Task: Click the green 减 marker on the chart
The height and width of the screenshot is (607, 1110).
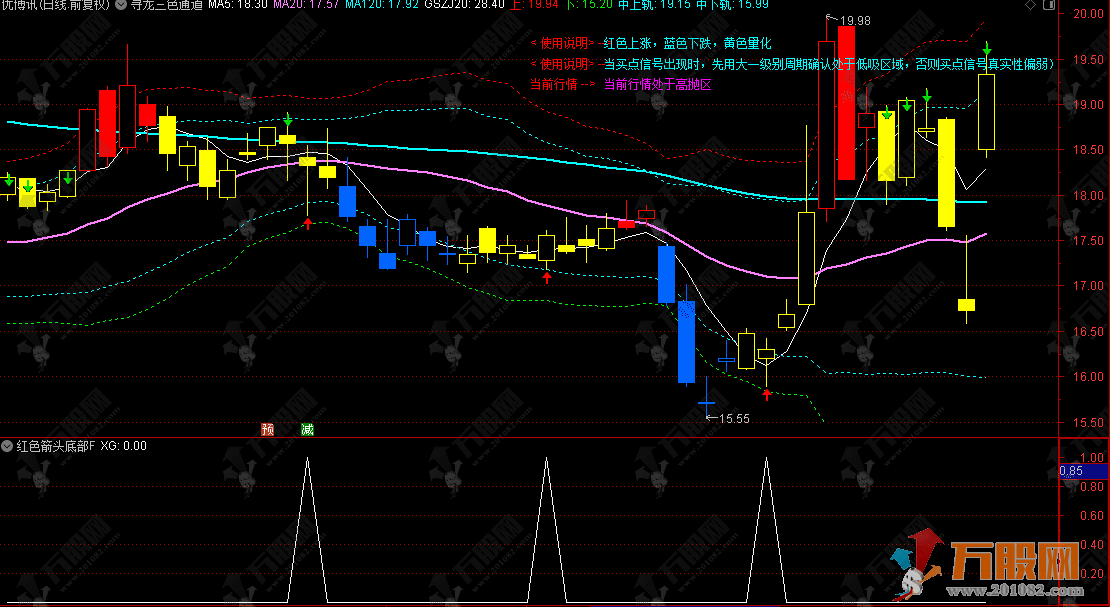Action: click(307, 429)
